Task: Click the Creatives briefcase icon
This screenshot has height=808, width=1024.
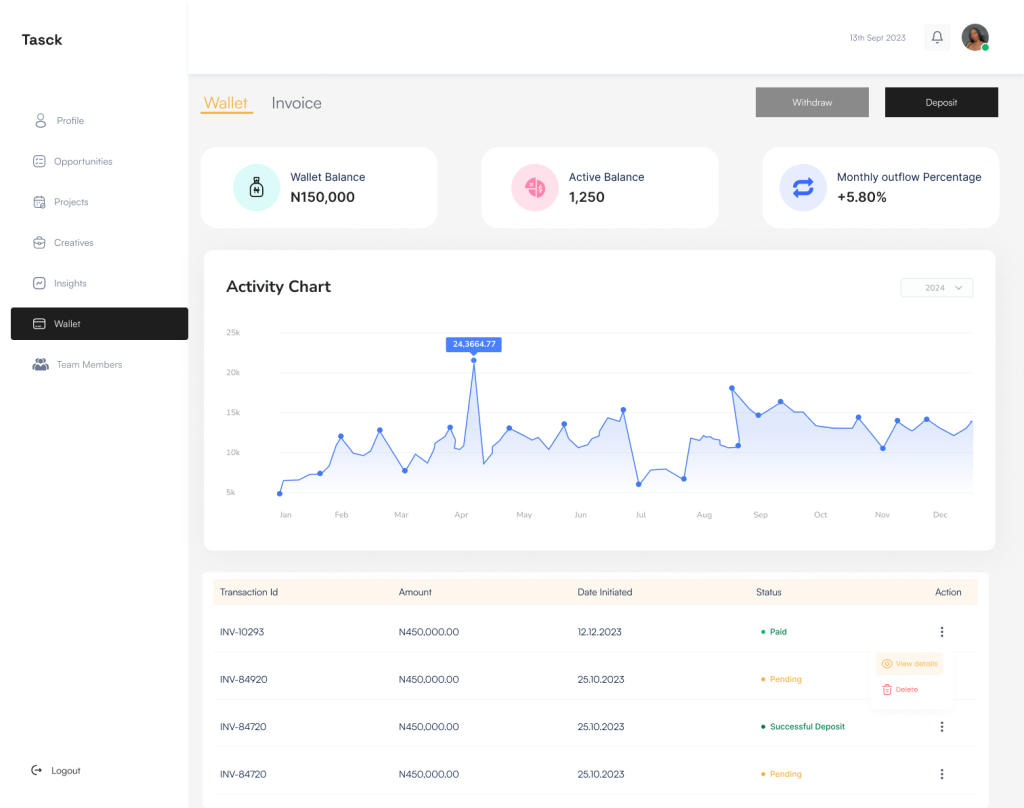Action: (x=40, y=243)
